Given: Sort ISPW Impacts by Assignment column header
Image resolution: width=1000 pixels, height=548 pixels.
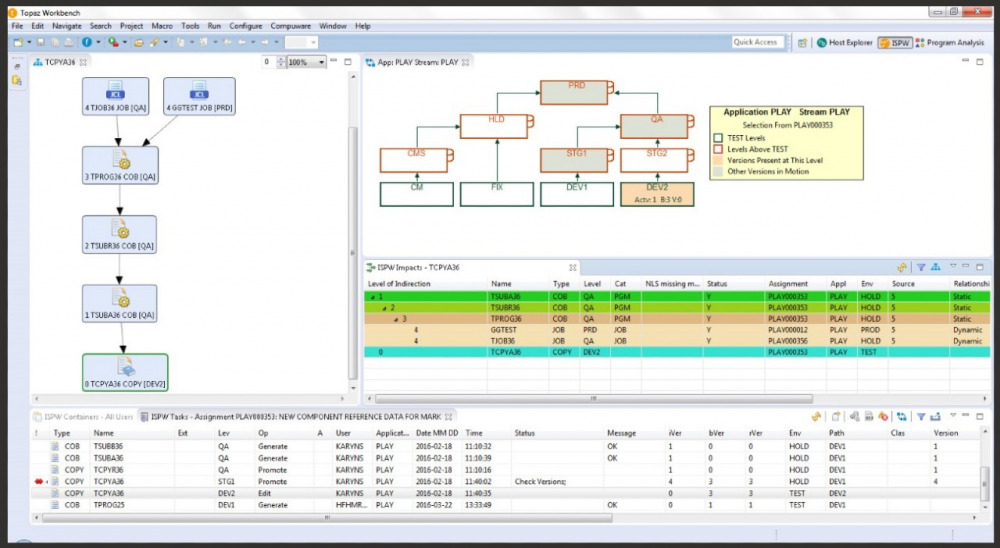Looking at the screenshot, I should click(788, 284).
